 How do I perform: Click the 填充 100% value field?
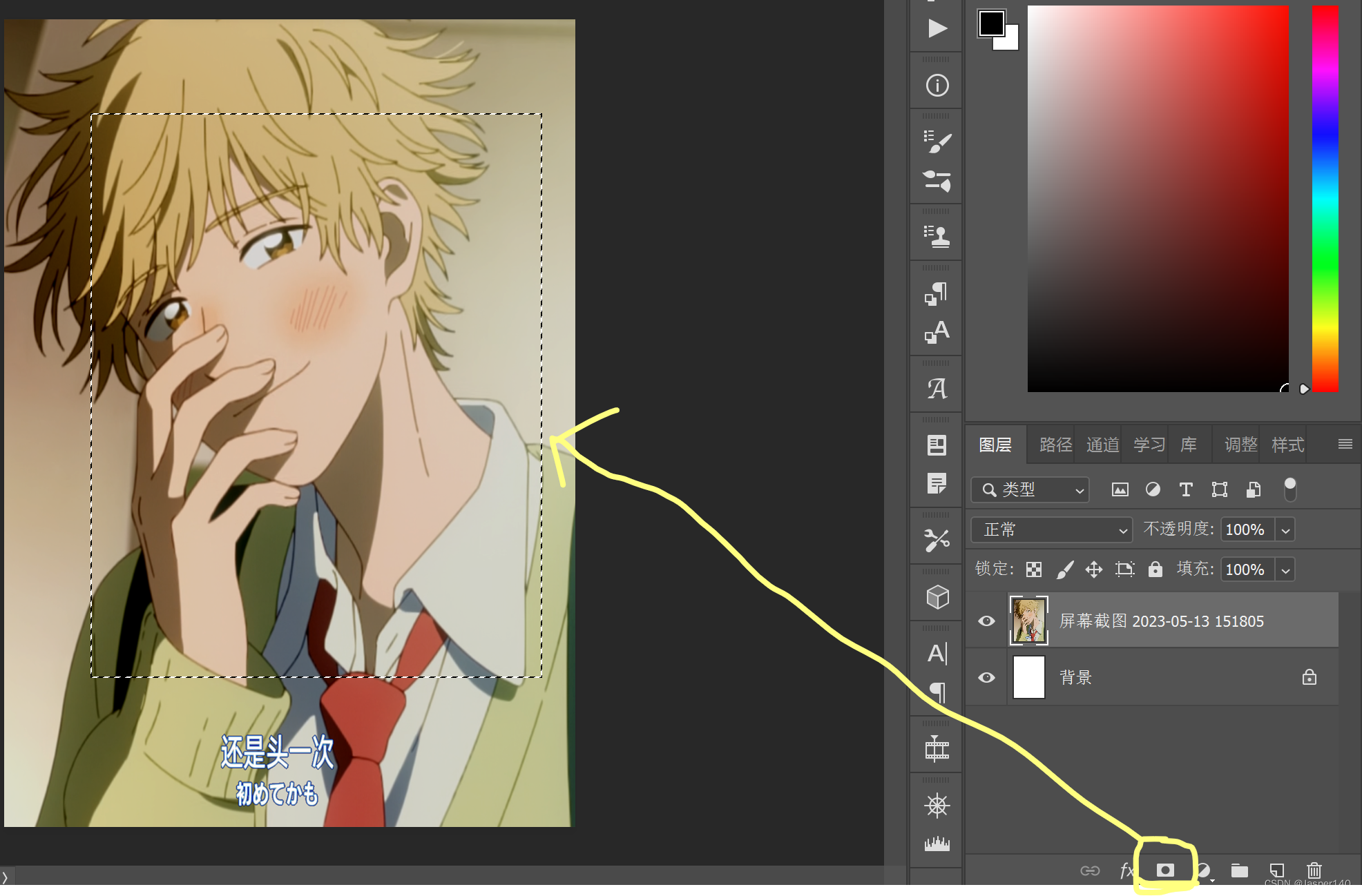coord(1247,570)
